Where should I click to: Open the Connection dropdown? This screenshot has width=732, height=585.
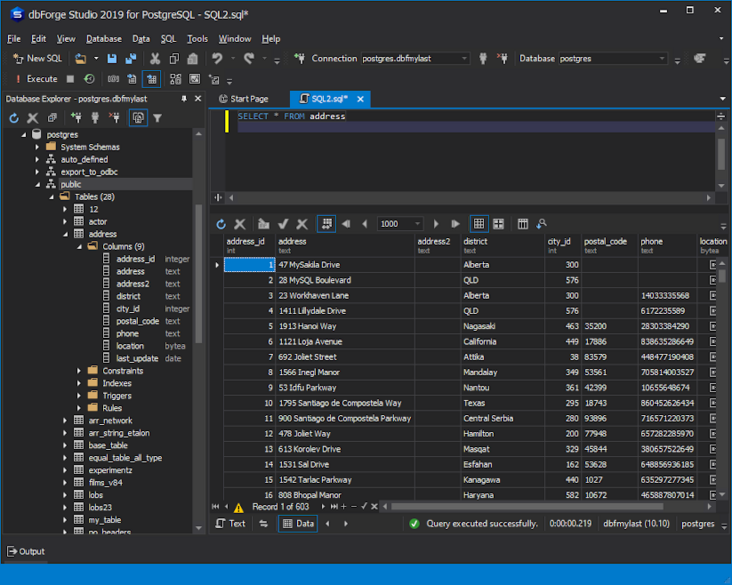tap(464, 59)
